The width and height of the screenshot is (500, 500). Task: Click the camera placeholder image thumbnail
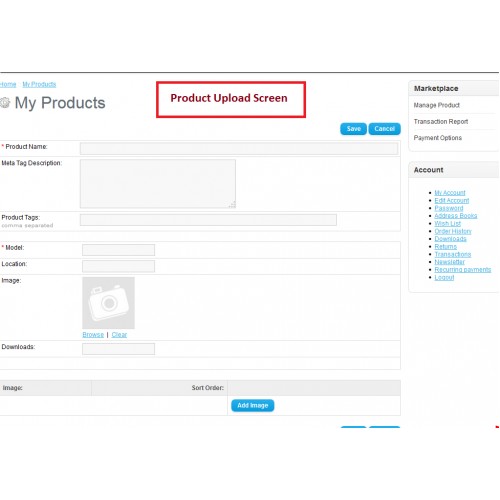108,303
